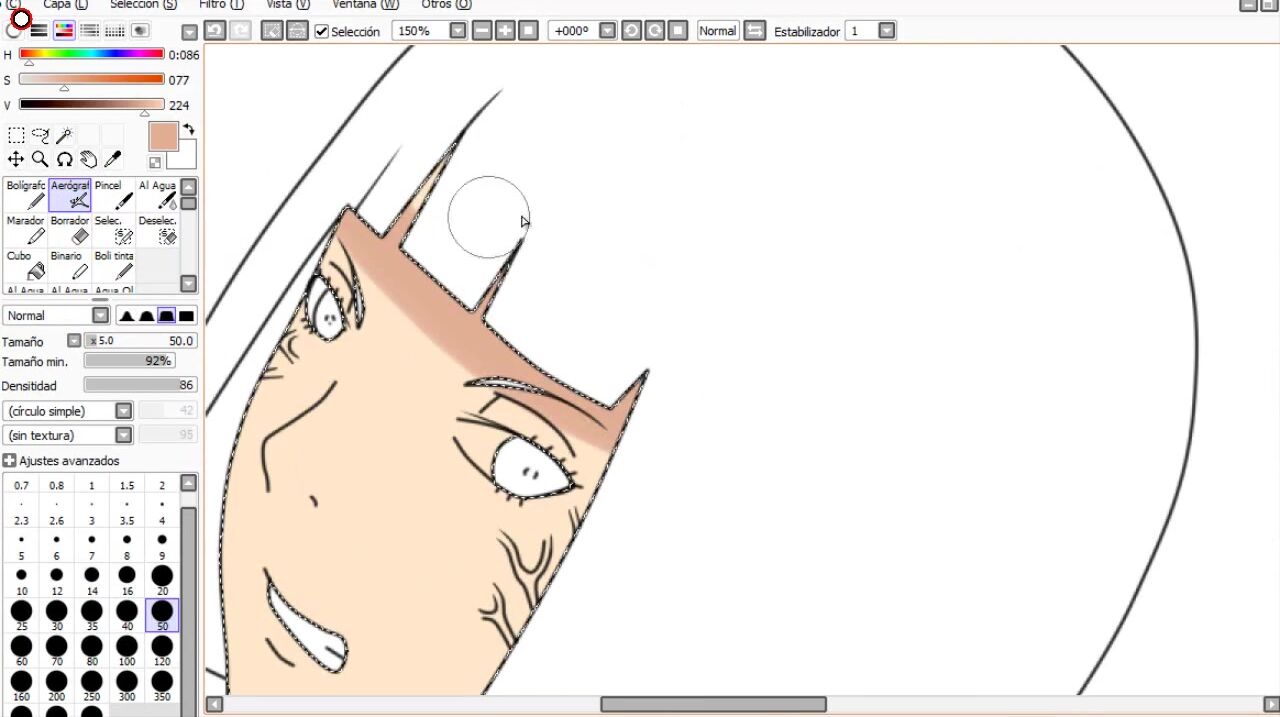This screenshot has height=717, width=1280.
Task: Select the Borrador eraser tool
Action: (x=70, y=230)
